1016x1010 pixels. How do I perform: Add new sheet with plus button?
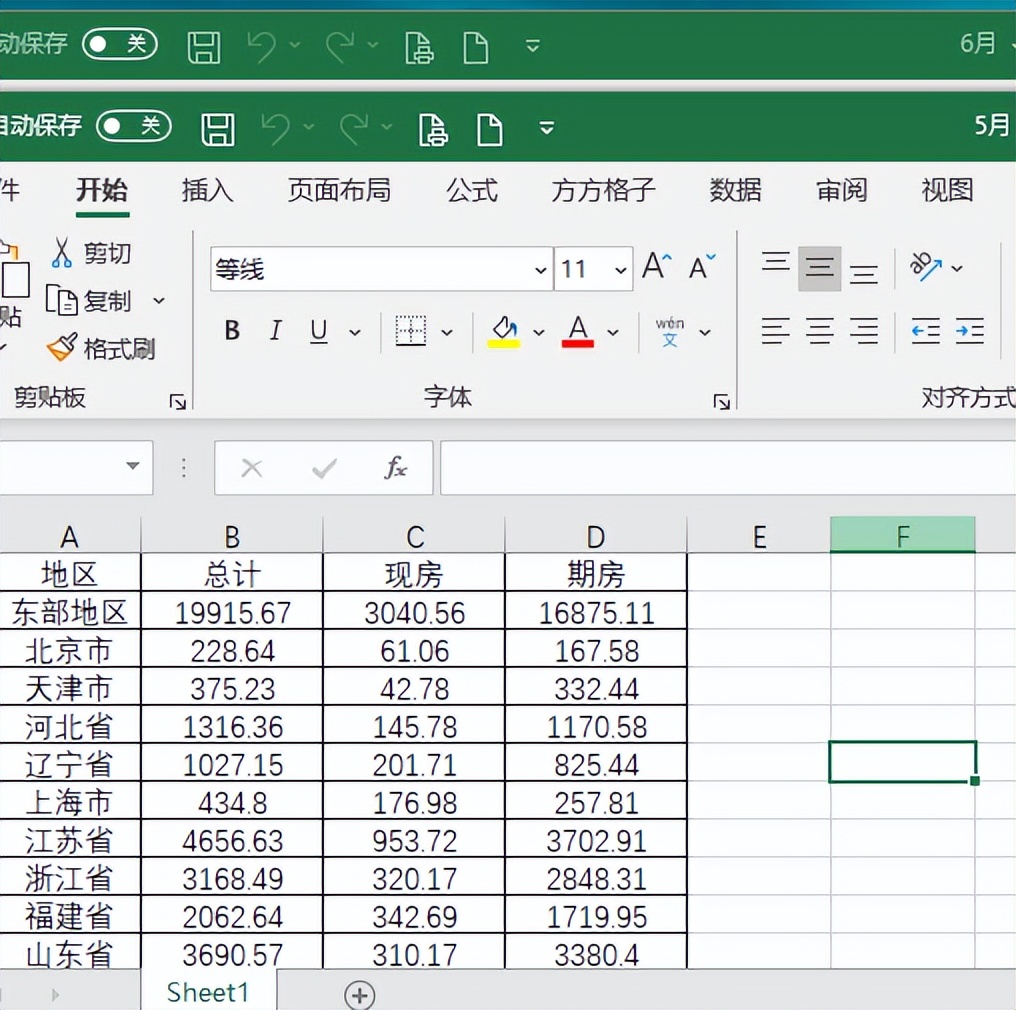pos(360,994)
